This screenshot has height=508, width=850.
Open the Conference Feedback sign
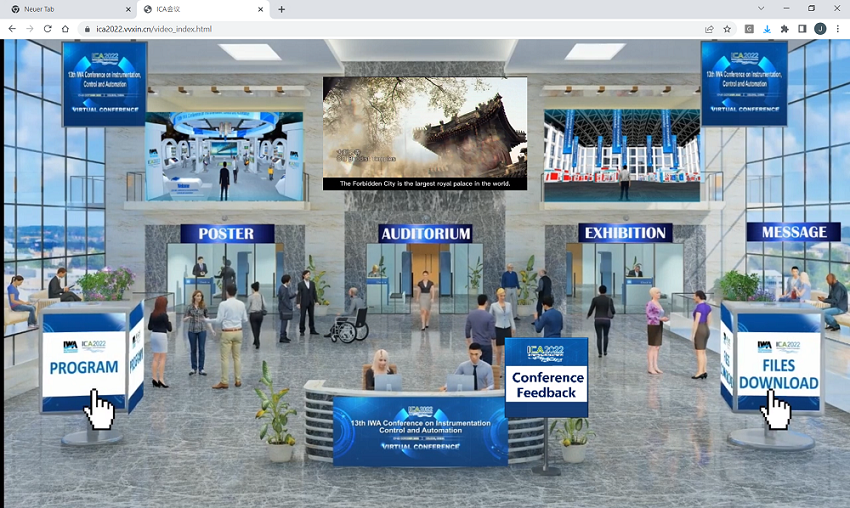546,377
